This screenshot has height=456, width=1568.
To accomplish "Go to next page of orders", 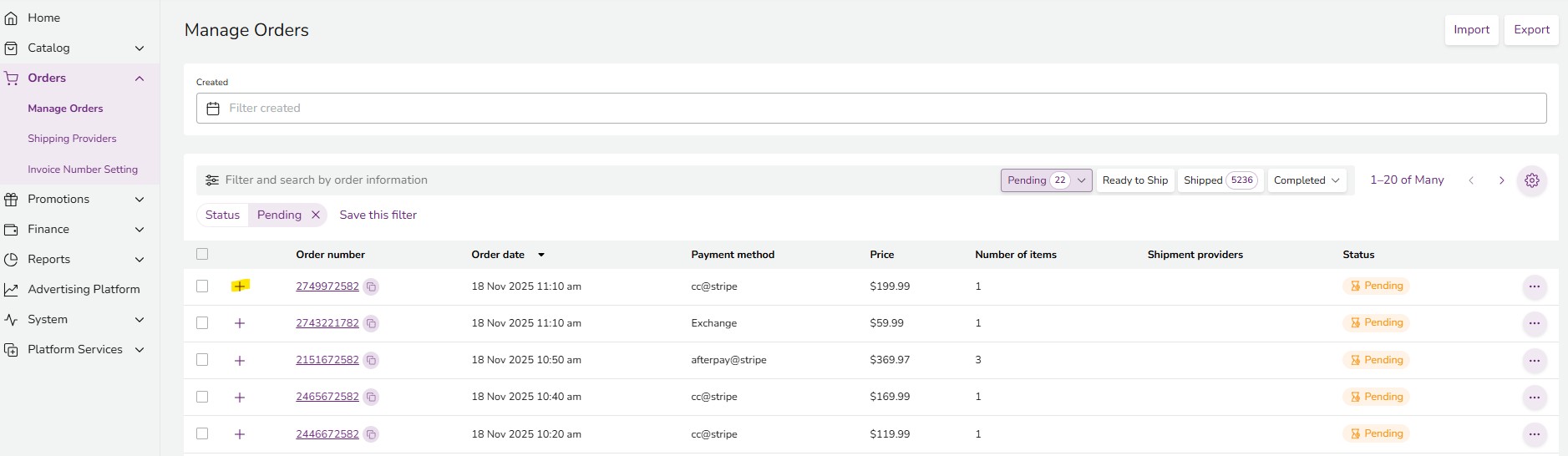I will coord(1501,180).
